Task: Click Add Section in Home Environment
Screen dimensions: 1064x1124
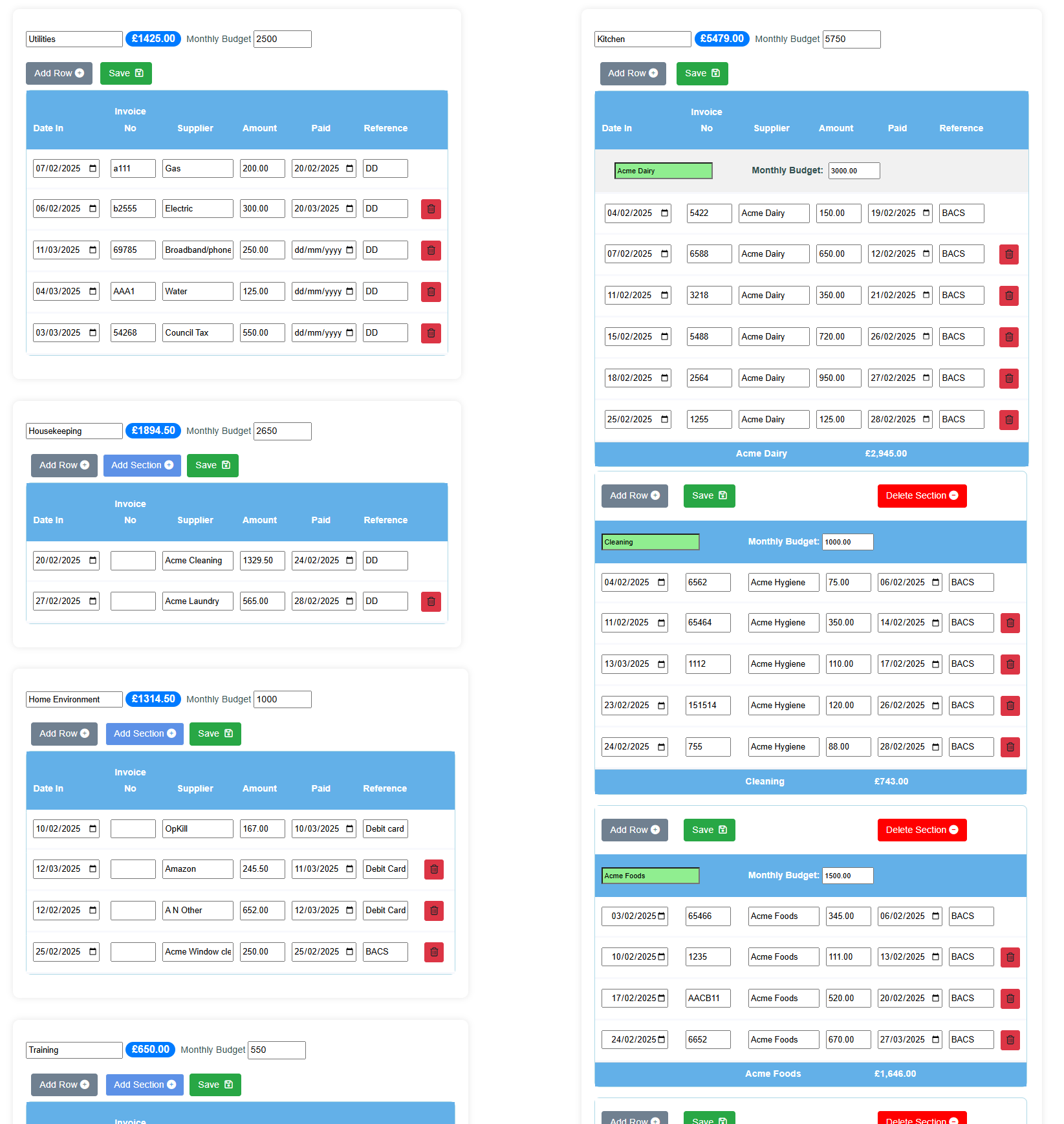Action: (144, 733)
